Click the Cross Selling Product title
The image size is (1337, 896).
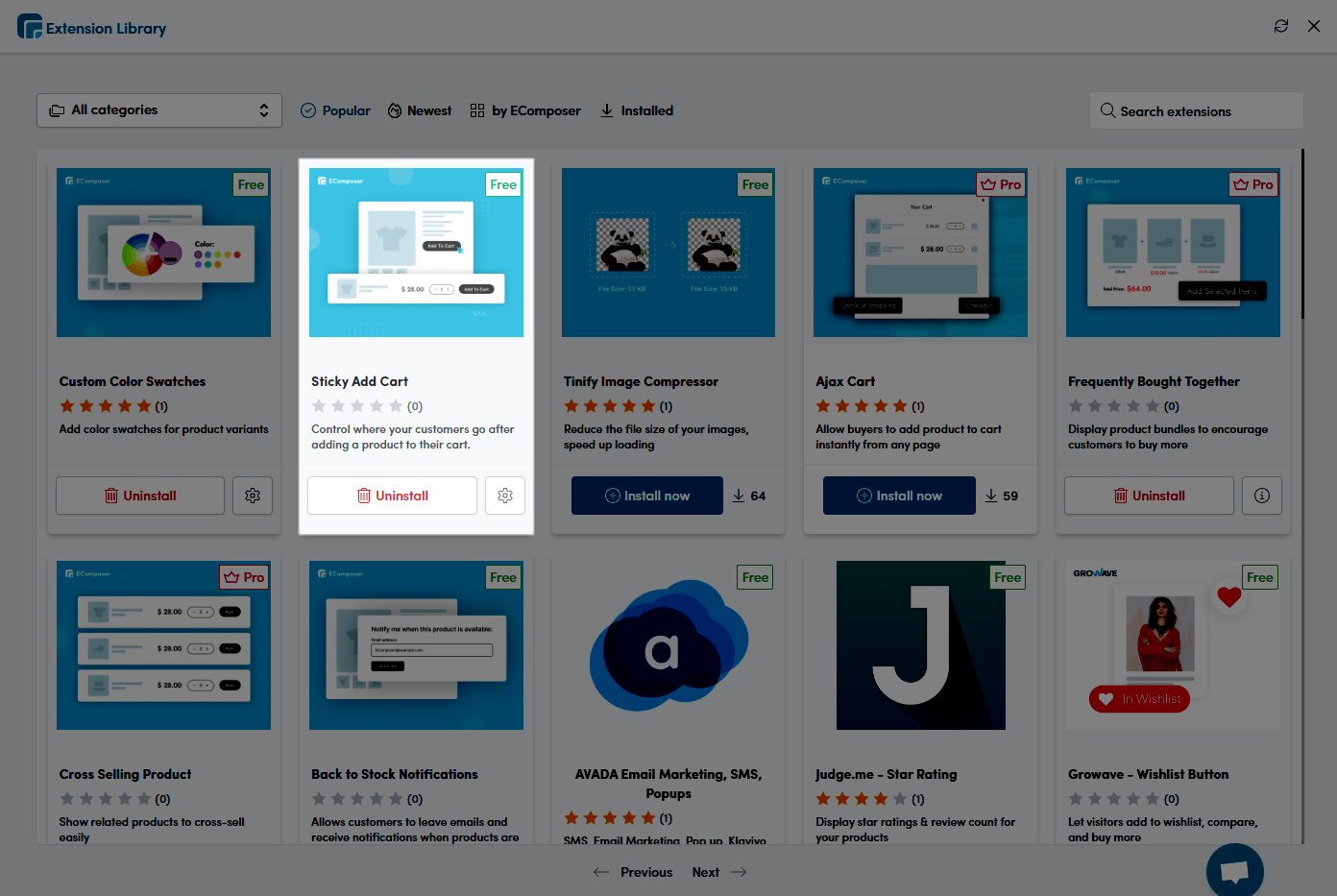tap(125, 774)
